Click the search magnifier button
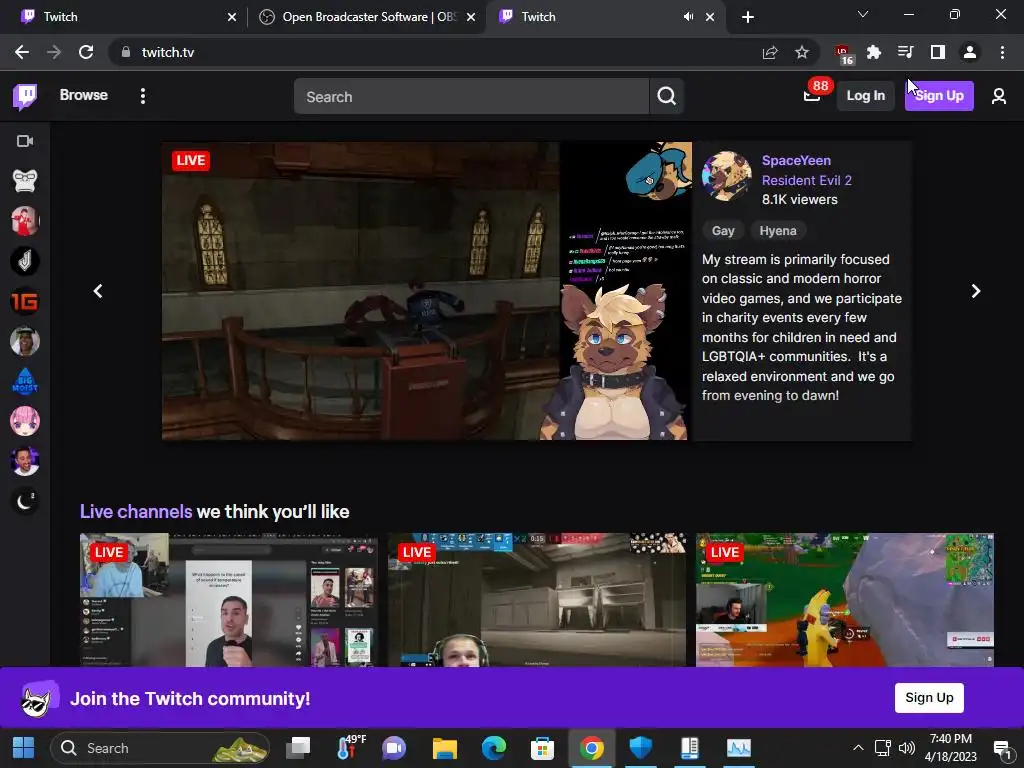1024x768 pixels. point(666,96)
